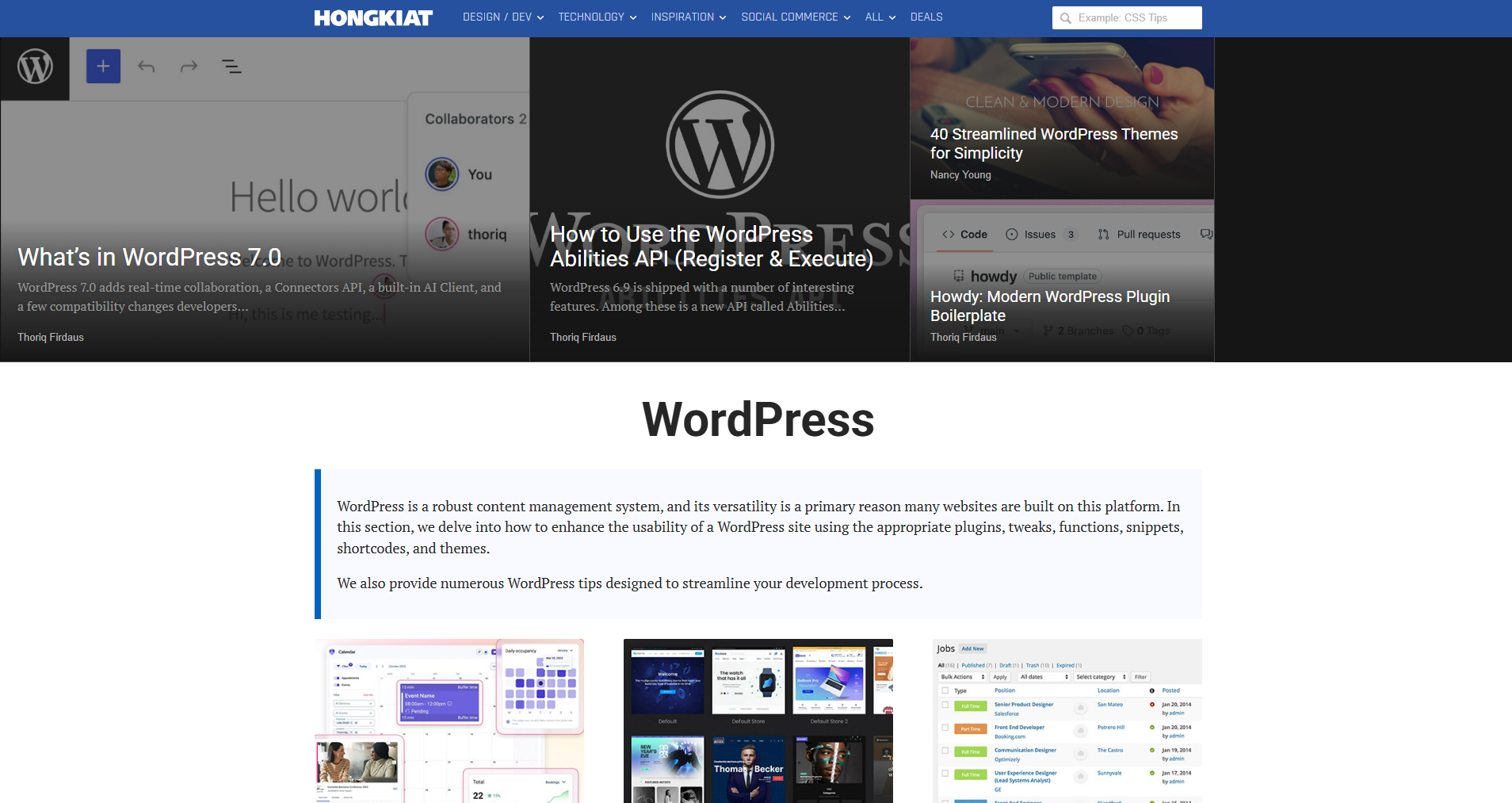Click the WordPress page heading

pos(758,419)
